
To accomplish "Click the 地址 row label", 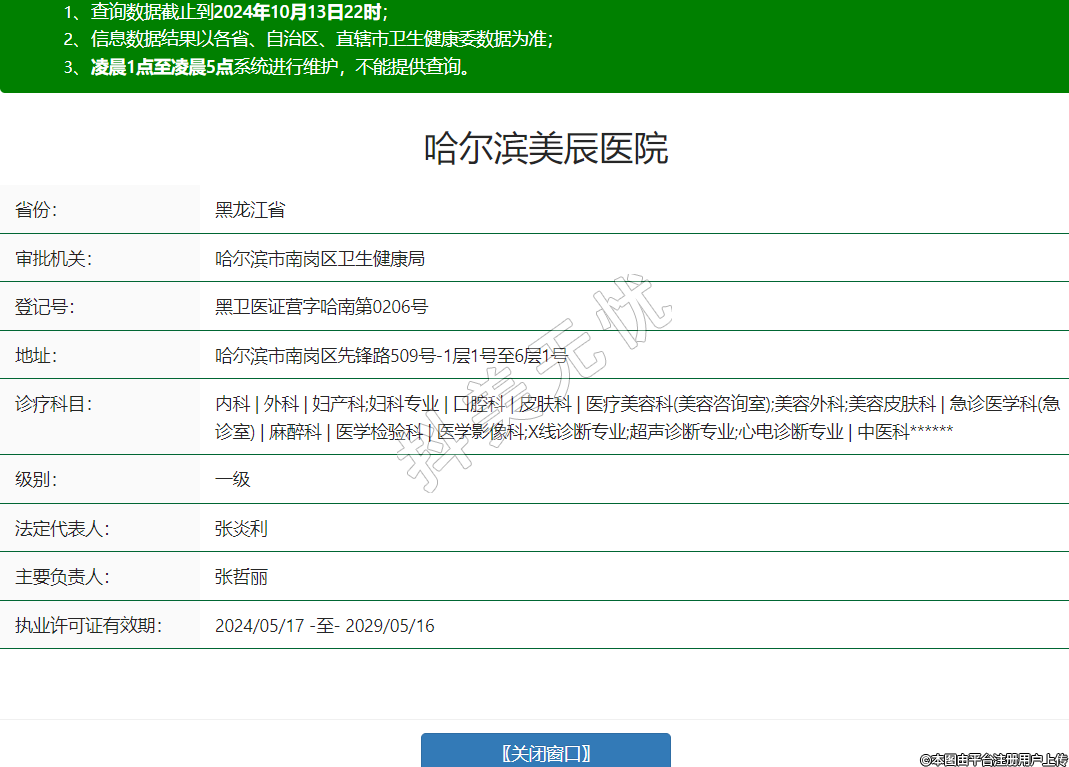I will pyautogui.click(x=36, y=355).
